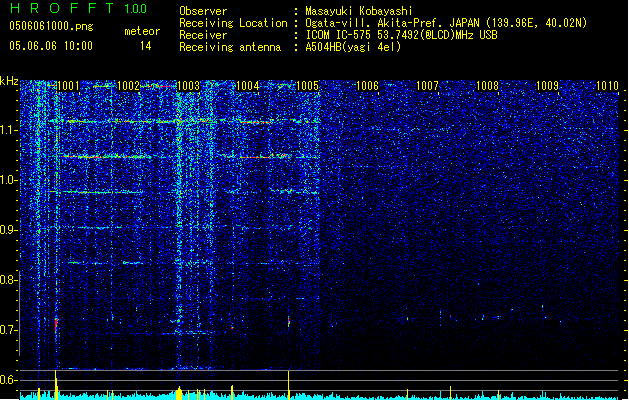Click the meteor label above the count
The height and width of the screenshot is (400, 629).
click(x=142, y=31)
